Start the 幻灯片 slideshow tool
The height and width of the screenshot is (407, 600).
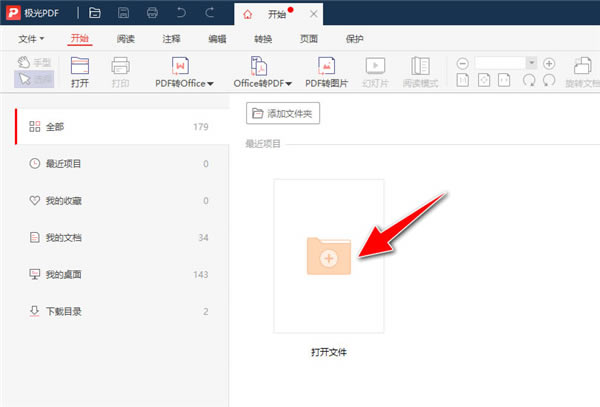(375, 72)
